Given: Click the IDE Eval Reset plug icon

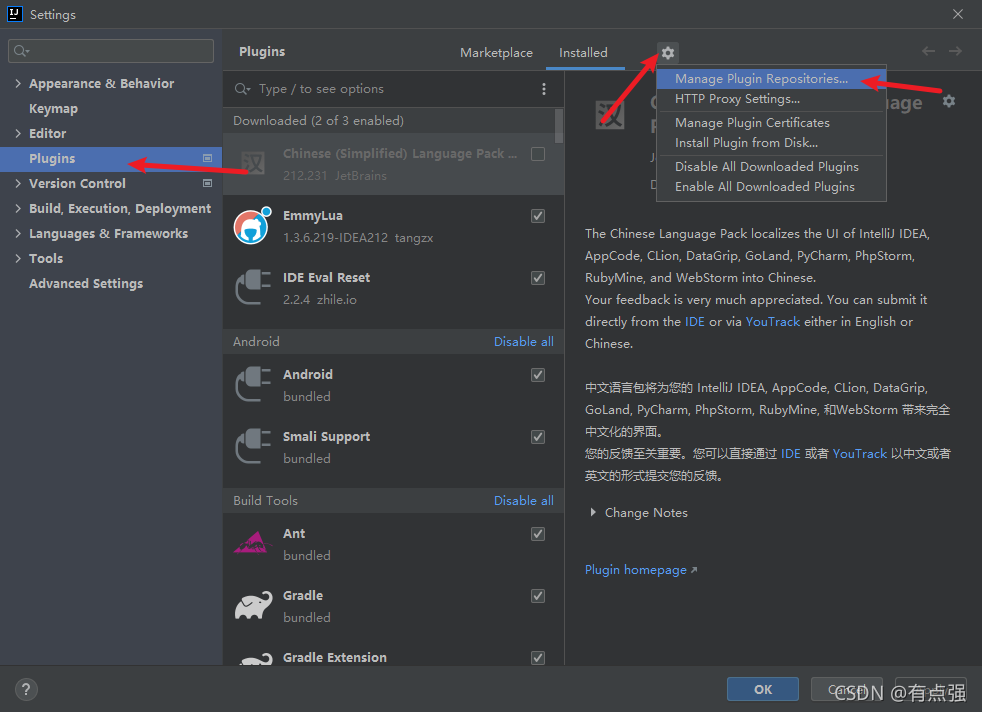Looking at the screenshot, I should point(252,288).
